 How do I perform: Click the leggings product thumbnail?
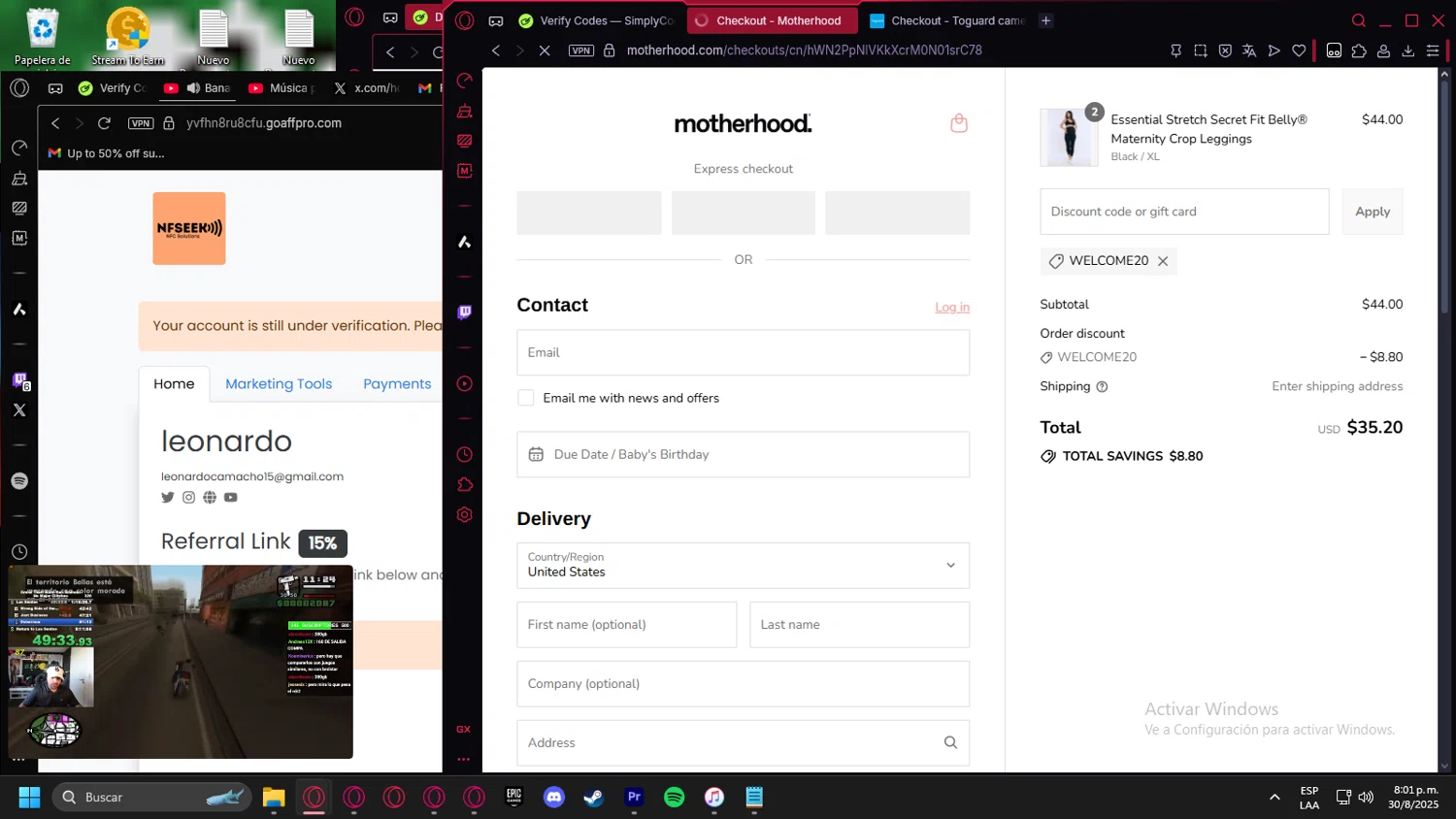coord(1069,137)
